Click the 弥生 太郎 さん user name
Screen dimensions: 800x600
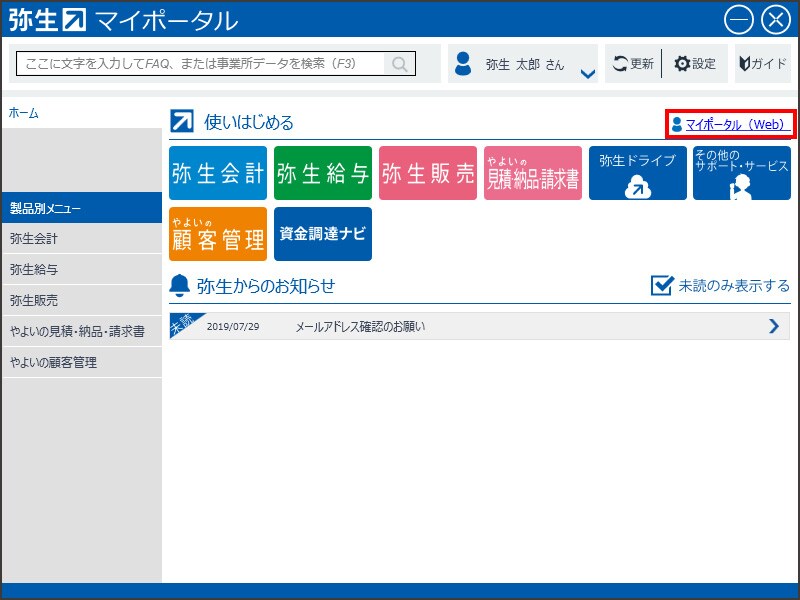525,64
